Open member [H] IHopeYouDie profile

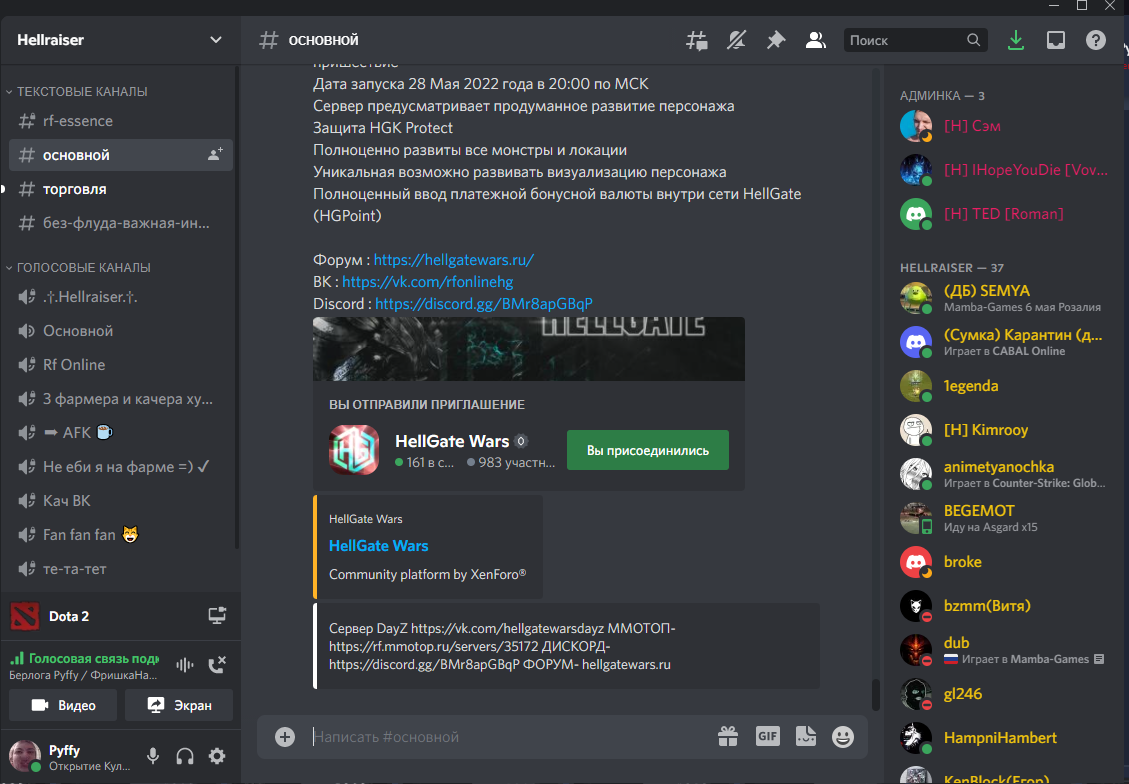coord(1005,170)
